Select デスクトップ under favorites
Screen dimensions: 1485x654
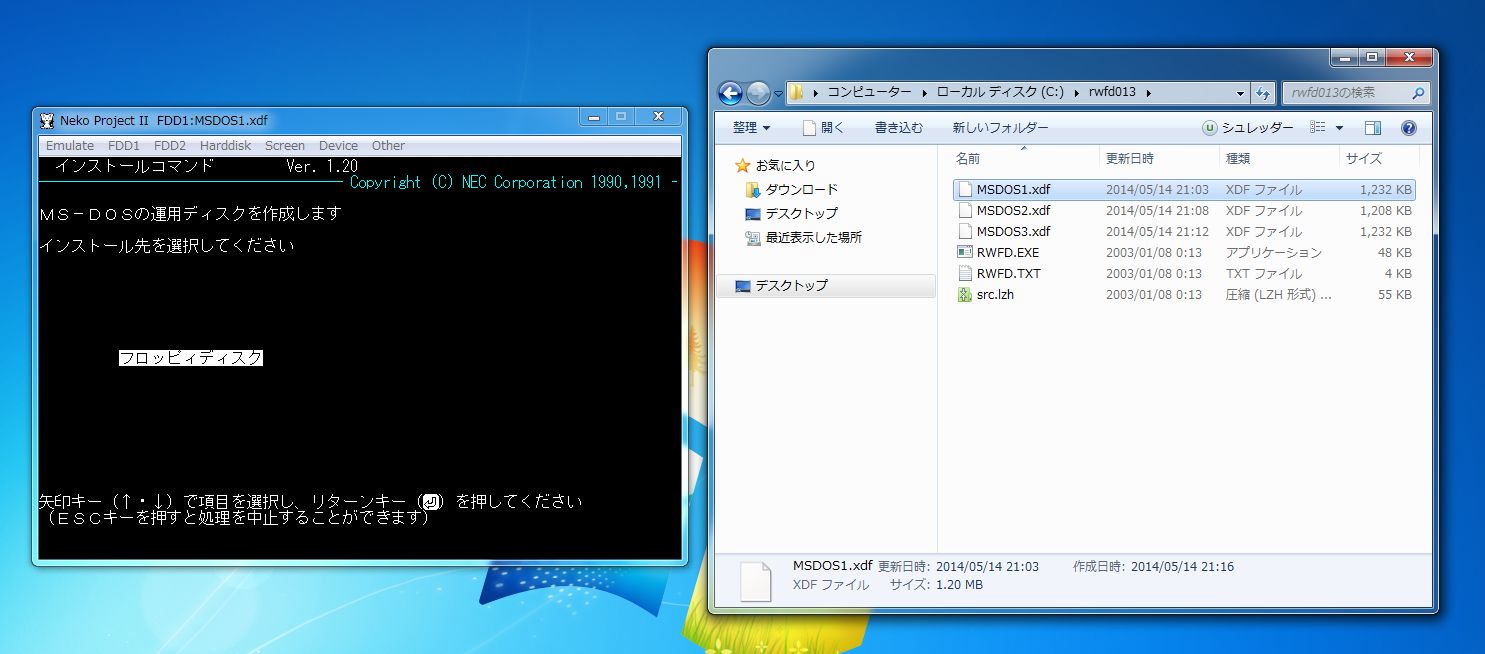tap(801, 213)
